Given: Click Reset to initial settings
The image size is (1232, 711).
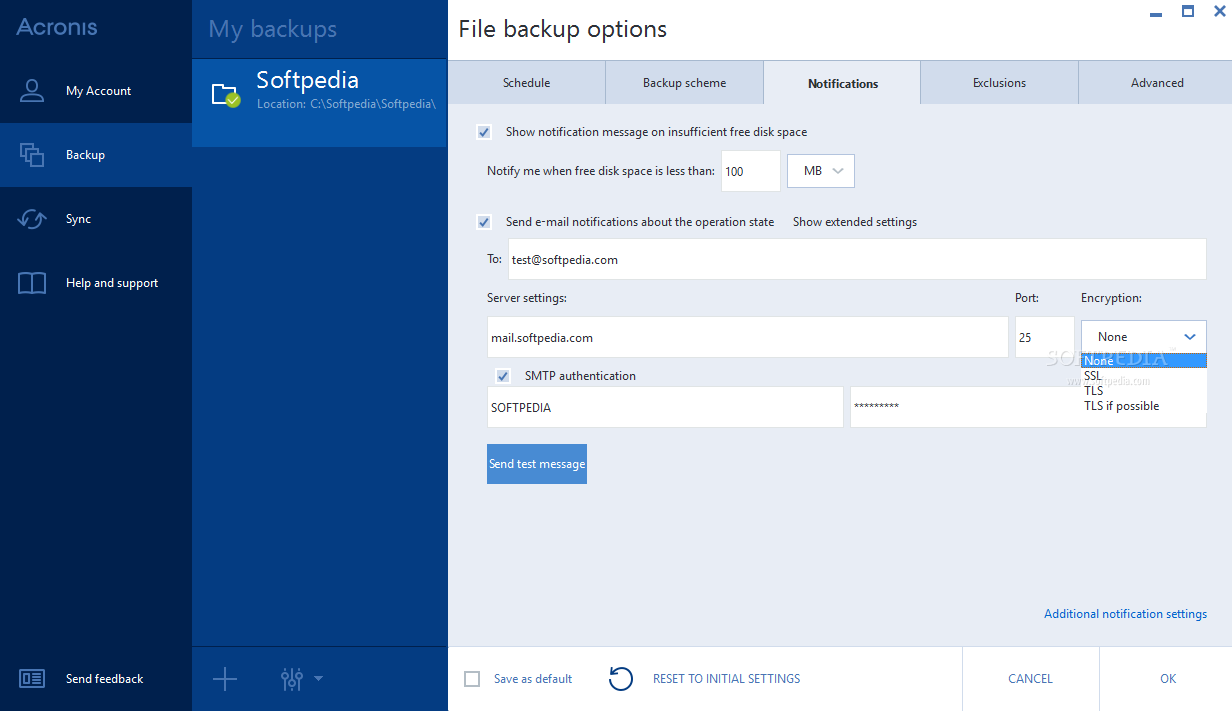Looking at the screenshot, I should click(x=726, y=679).
